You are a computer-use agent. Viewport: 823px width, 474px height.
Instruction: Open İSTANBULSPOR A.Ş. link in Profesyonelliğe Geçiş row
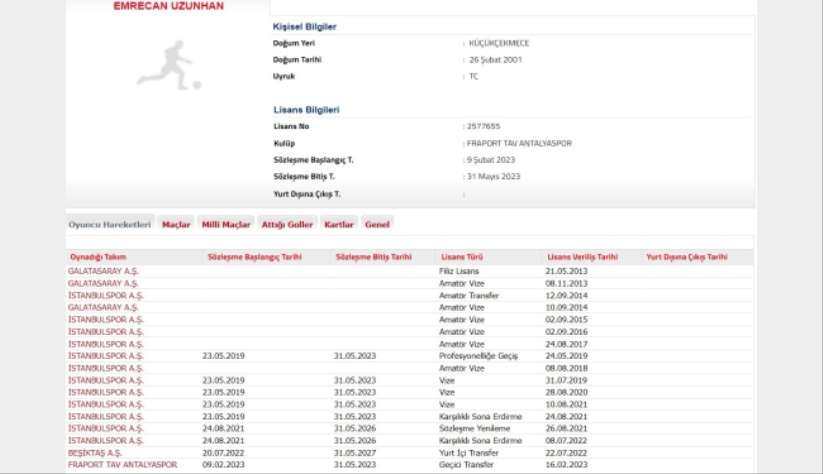[105, 355]
